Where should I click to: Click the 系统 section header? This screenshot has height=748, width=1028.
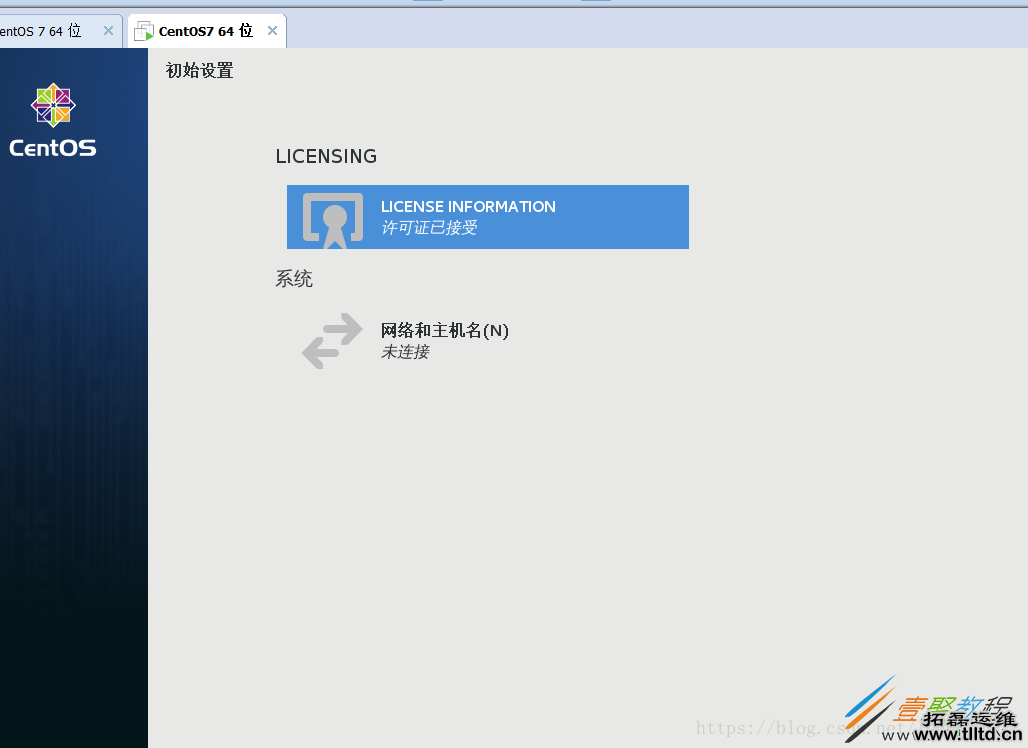pyautogui.click(x=294, y=279)
